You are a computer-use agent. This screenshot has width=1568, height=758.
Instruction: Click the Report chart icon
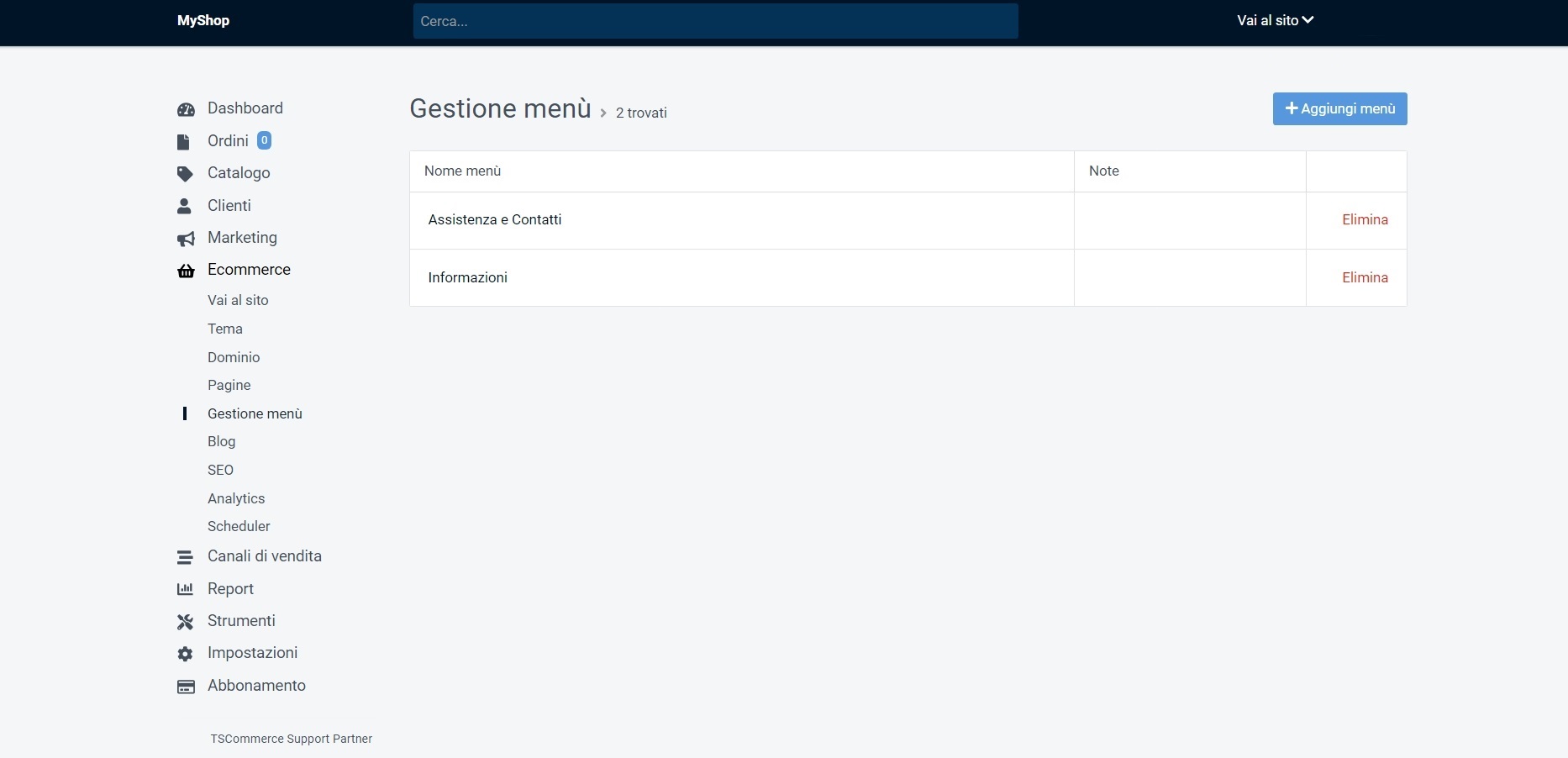[185, 589]
